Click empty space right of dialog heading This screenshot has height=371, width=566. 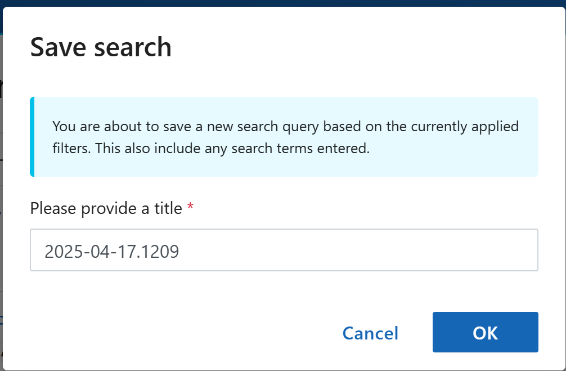click(361, 47)
